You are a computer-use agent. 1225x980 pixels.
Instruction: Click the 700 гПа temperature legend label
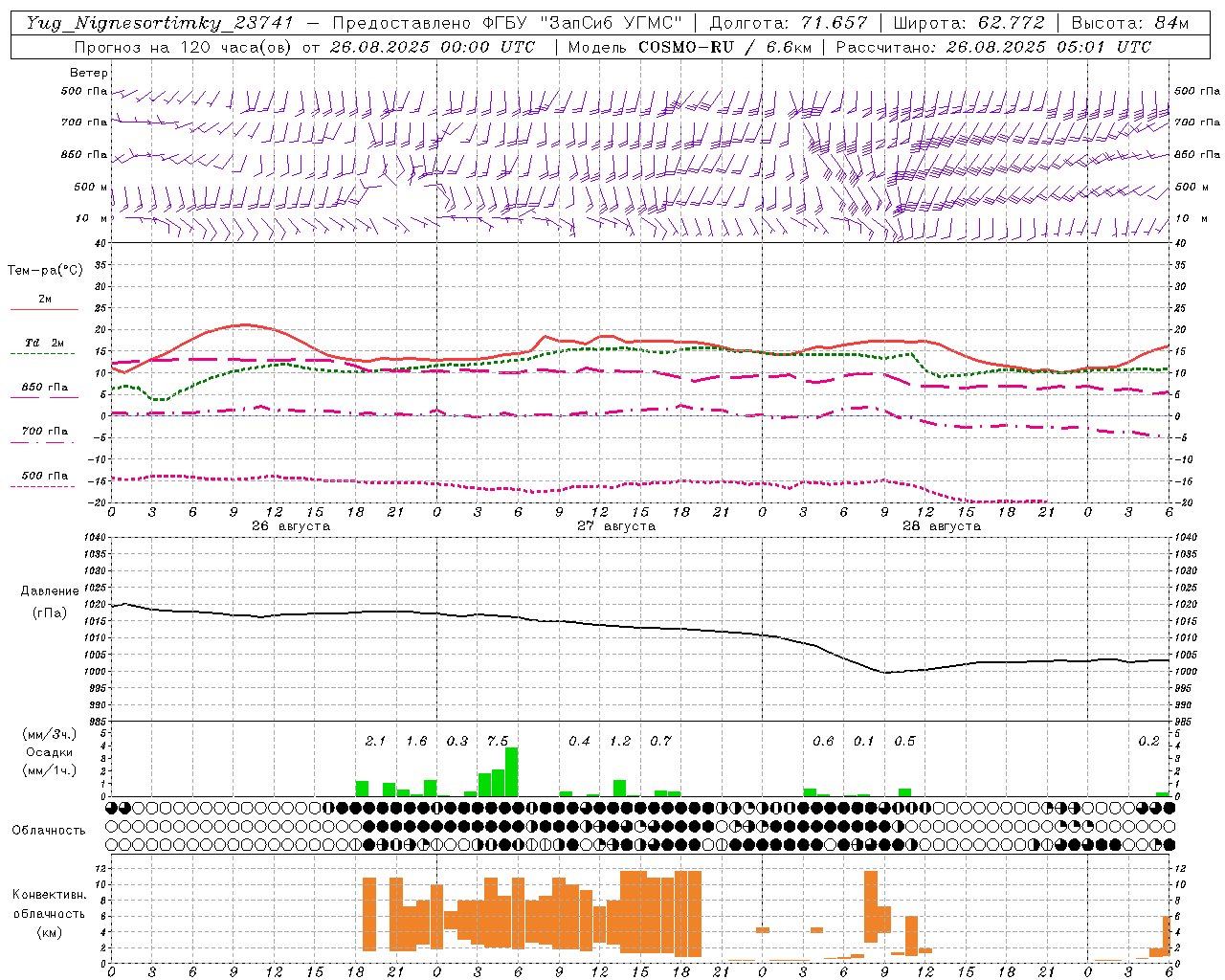point(44,431)
